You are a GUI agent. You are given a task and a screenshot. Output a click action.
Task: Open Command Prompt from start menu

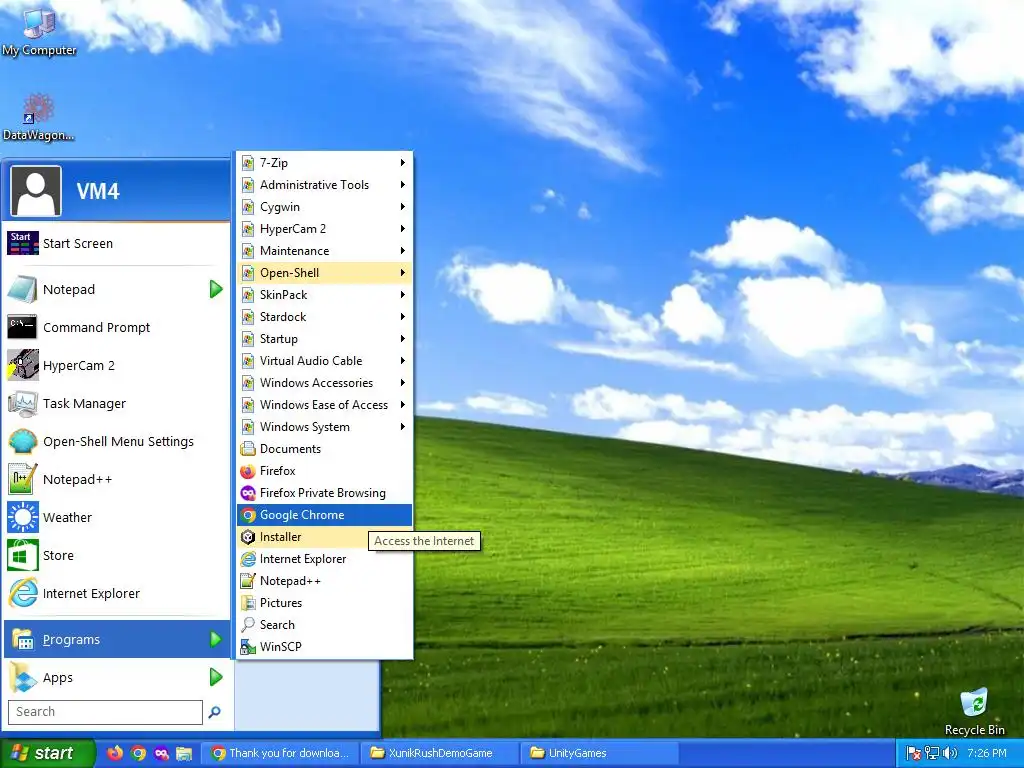(x=116, y=327)
